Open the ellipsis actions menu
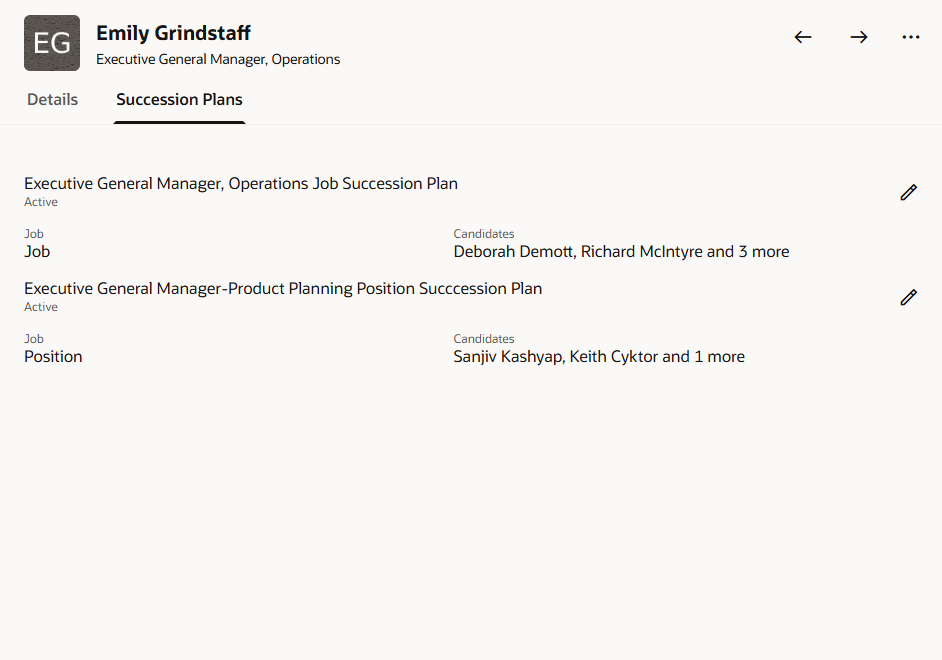 coord(911,37)
